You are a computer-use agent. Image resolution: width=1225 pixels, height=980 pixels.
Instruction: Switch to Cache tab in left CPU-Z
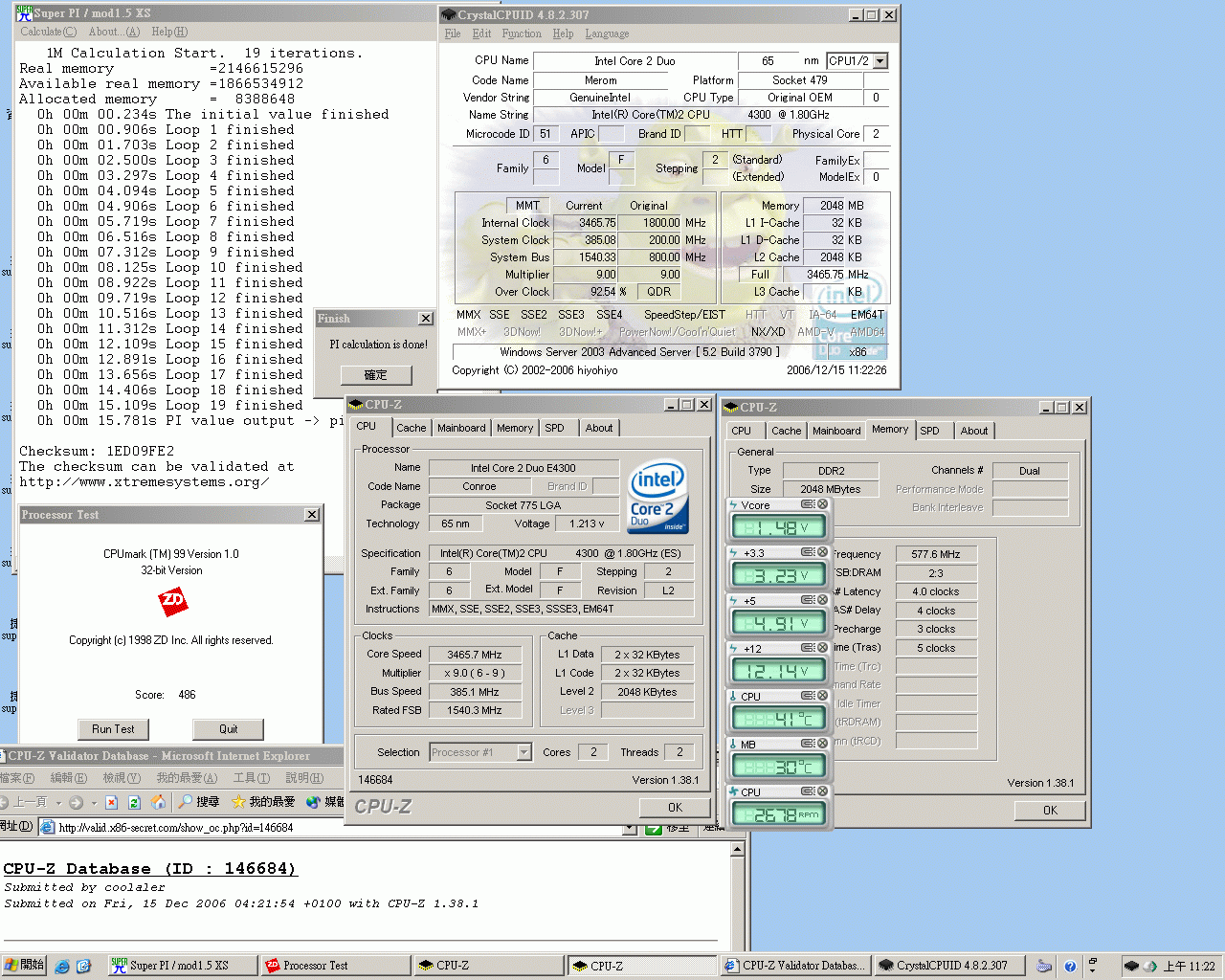[412, 428]
